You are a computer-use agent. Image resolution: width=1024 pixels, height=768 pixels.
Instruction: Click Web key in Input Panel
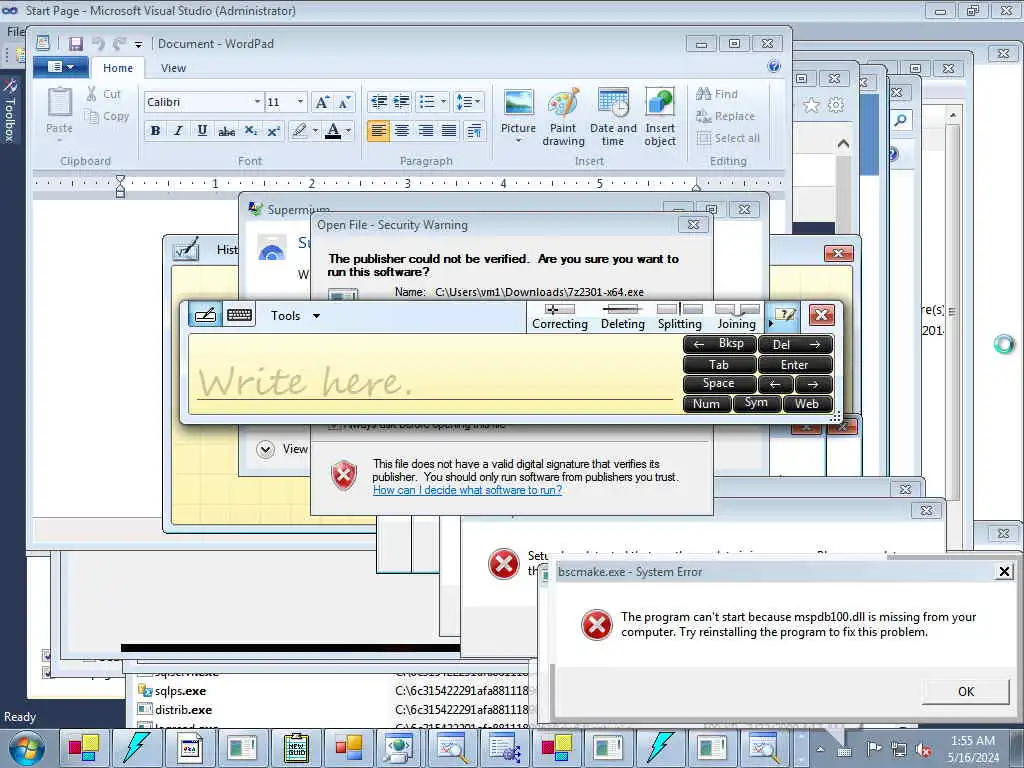click(x=807, y=404)
